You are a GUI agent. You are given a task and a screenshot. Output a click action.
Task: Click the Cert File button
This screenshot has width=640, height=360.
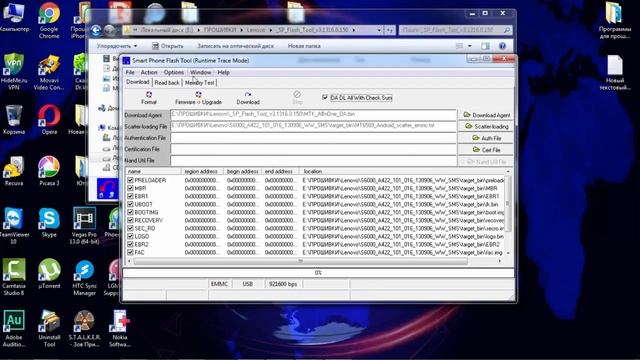(486, 150)
